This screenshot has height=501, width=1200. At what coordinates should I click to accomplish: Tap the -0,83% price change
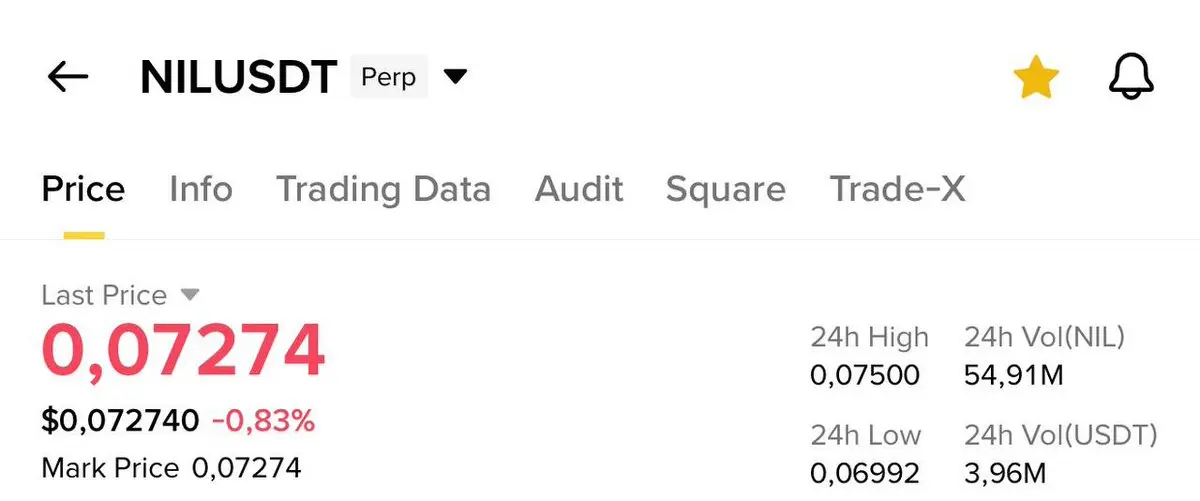(263, 422)
